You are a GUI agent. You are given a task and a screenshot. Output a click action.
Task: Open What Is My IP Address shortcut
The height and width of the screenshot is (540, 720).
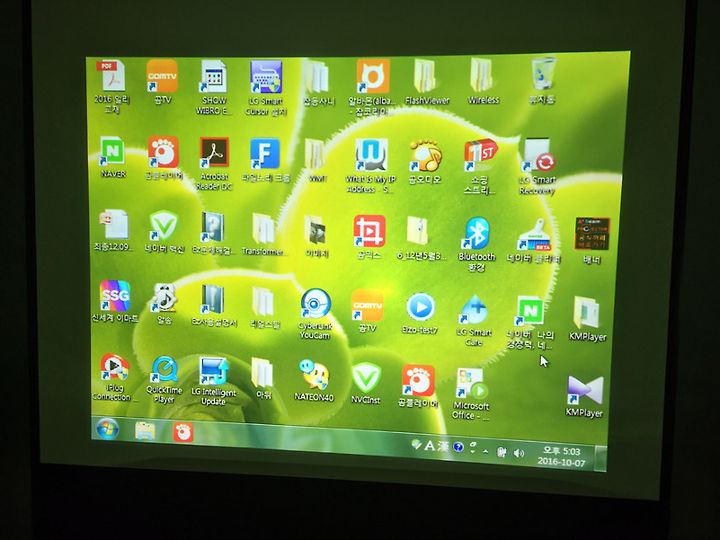[370, 166]
